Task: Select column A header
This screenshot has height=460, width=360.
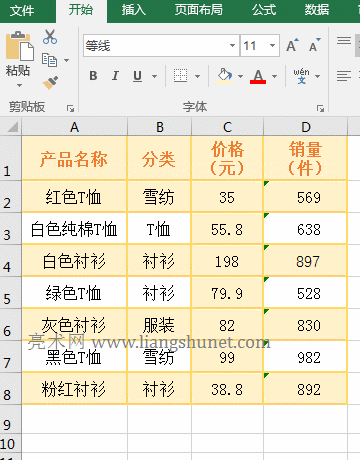Action: click(74, 127)
